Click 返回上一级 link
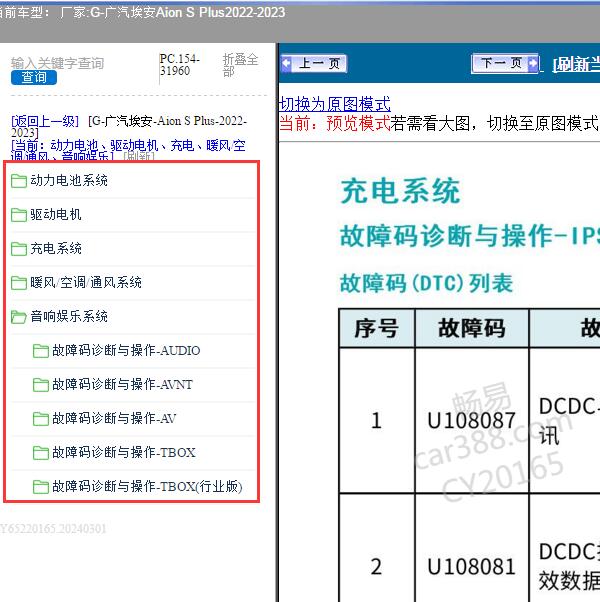This screenshot has width=600, height=602. pos(45,121)
